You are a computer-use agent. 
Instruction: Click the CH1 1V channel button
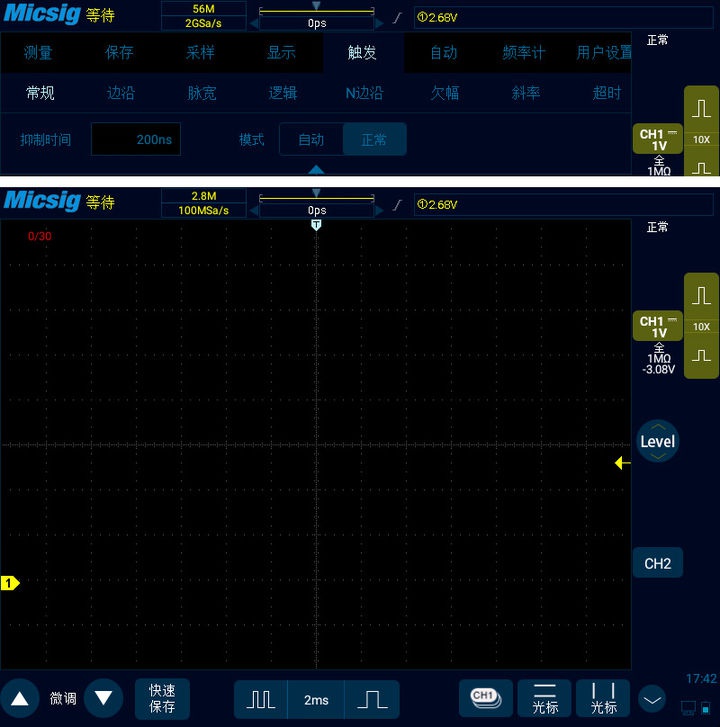(x=658, y=327)
